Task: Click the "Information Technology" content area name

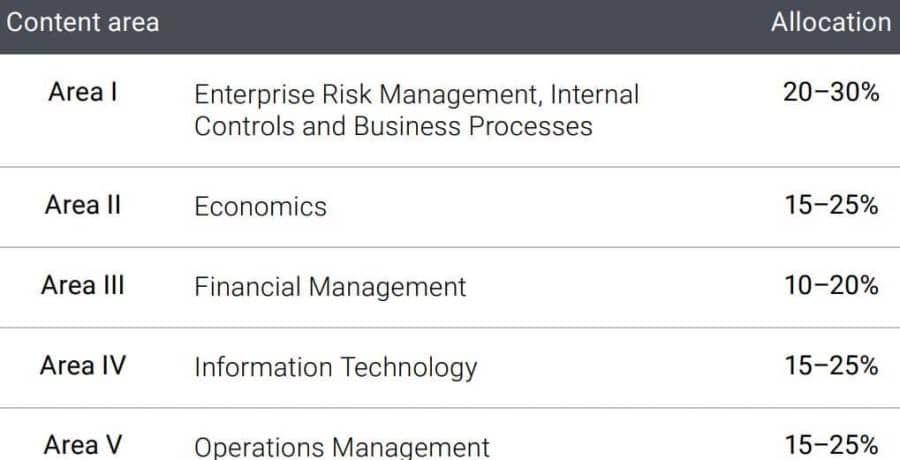Action: click(335, 367)
